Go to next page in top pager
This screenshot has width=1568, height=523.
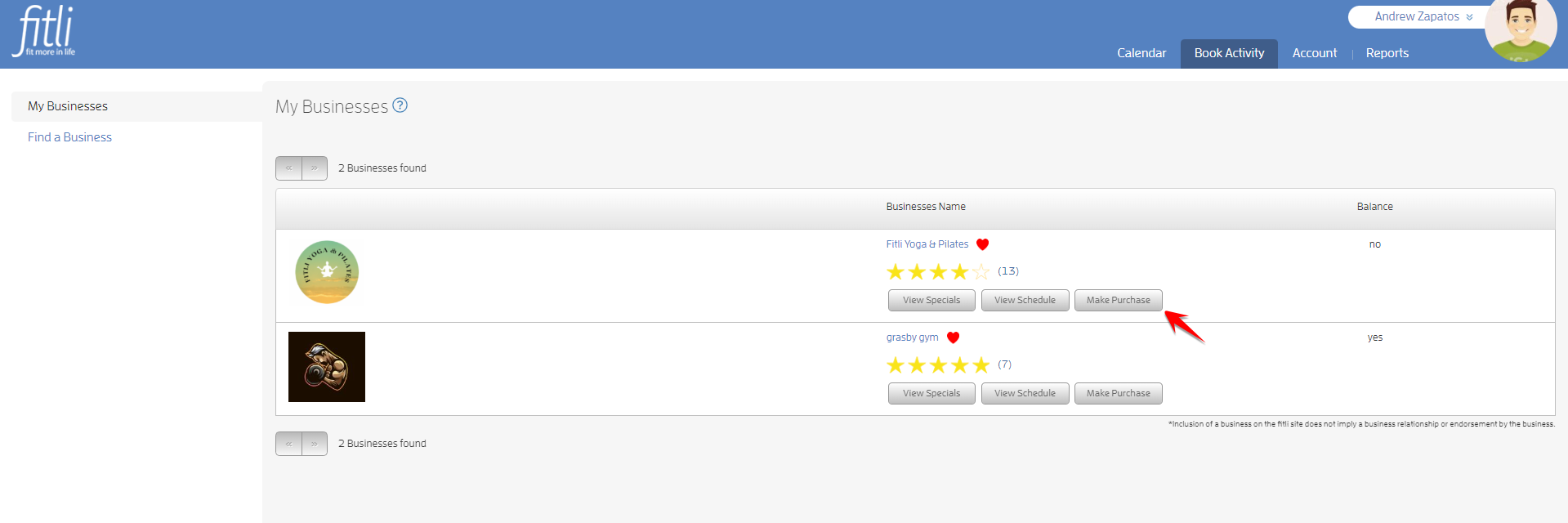[x=315, y=168]
